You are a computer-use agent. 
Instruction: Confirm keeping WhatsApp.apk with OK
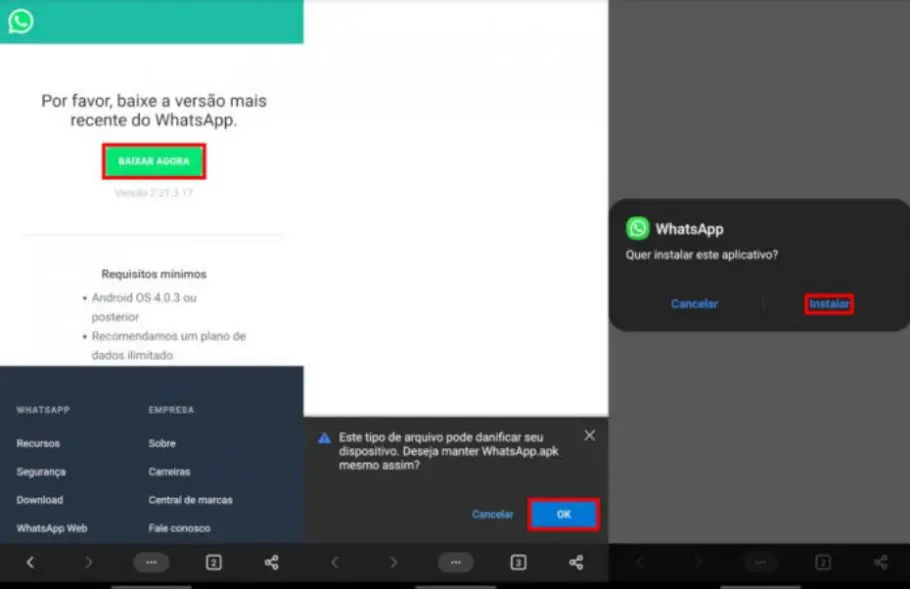tap(564, 514)
